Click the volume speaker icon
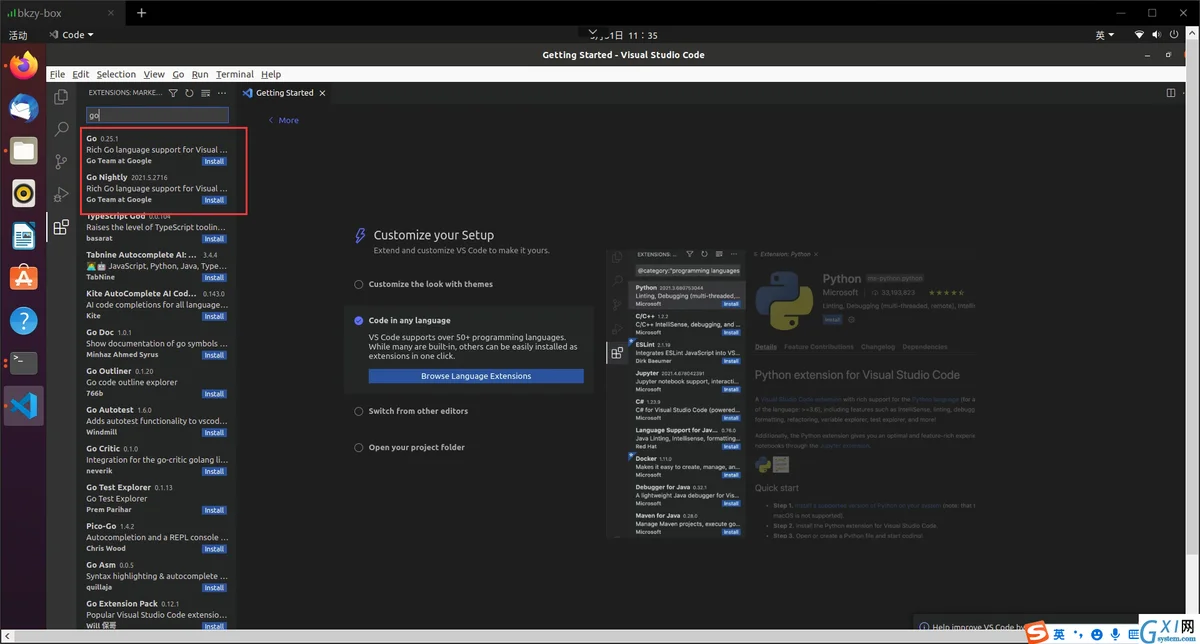The image size is (1200, 644). point(1156,34)
